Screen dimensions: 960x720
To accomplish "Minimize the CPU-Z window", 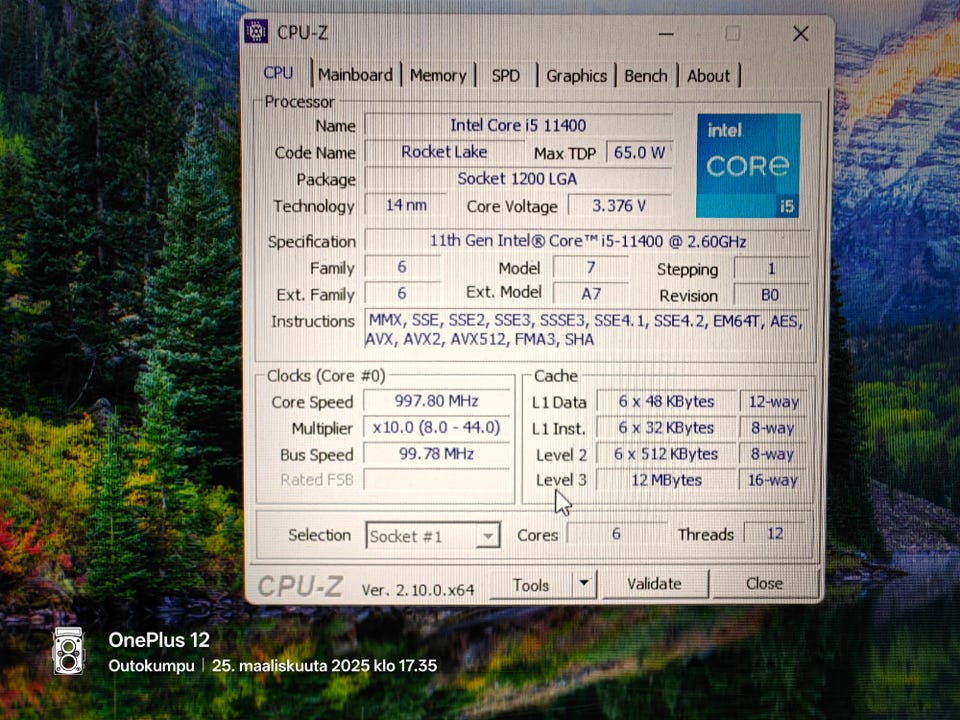I will click(666, 34).
